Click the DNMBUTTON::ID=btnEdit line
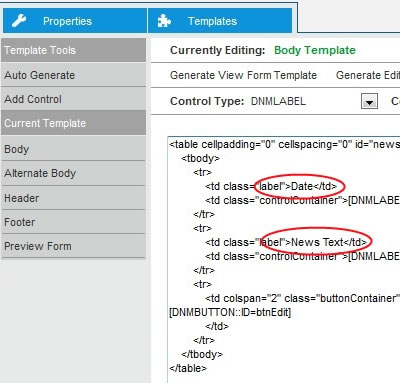400x383 pixels. tap(230, 312)
